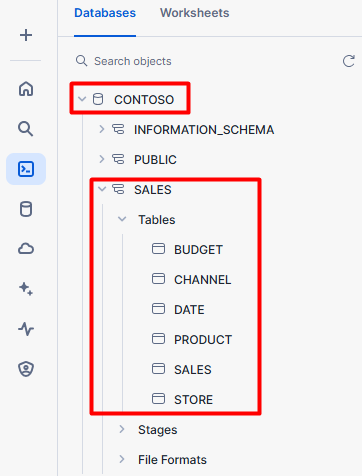Screen dimensions: 362x476
Task: Select the Databases tab
Action: pos(105,13)
